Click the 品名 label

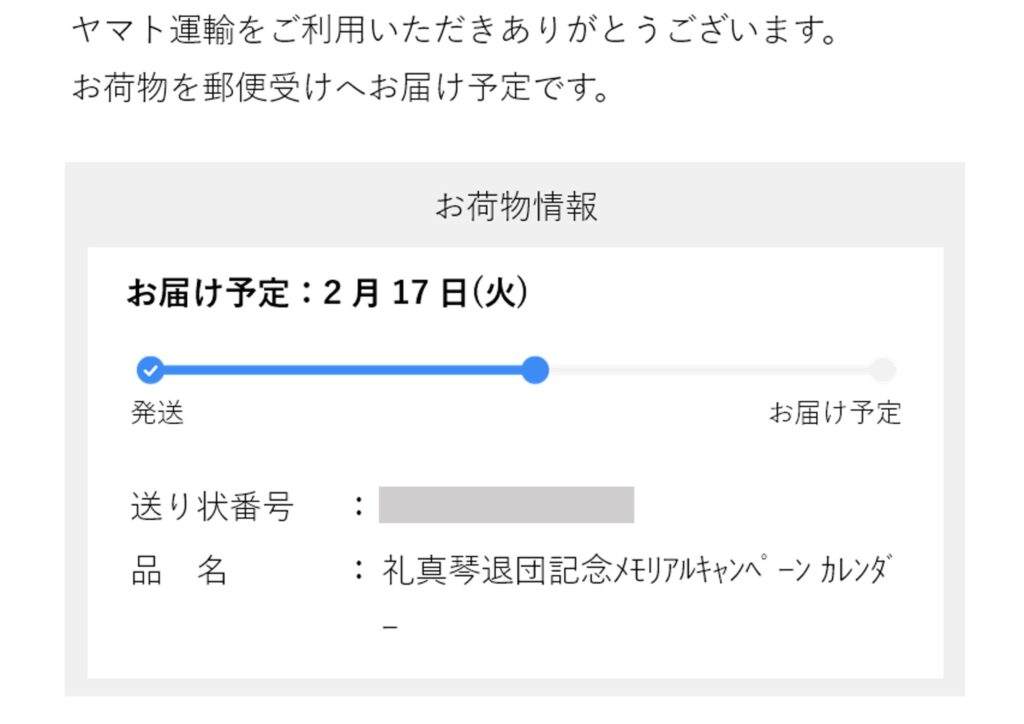[x=180, y=571]
